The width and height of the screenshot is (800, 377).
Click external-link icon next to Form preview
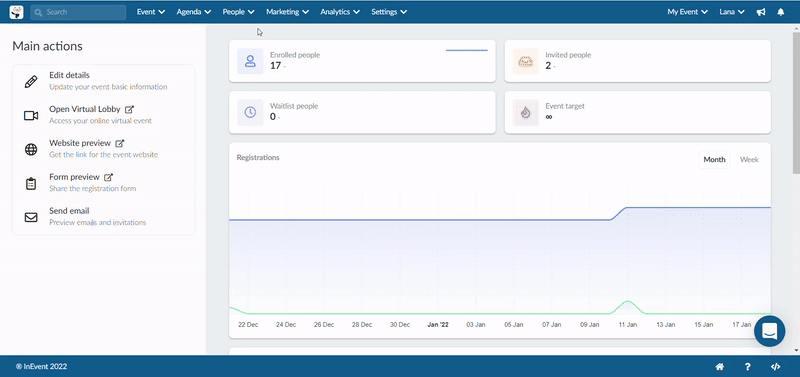(x=108, y=177)
